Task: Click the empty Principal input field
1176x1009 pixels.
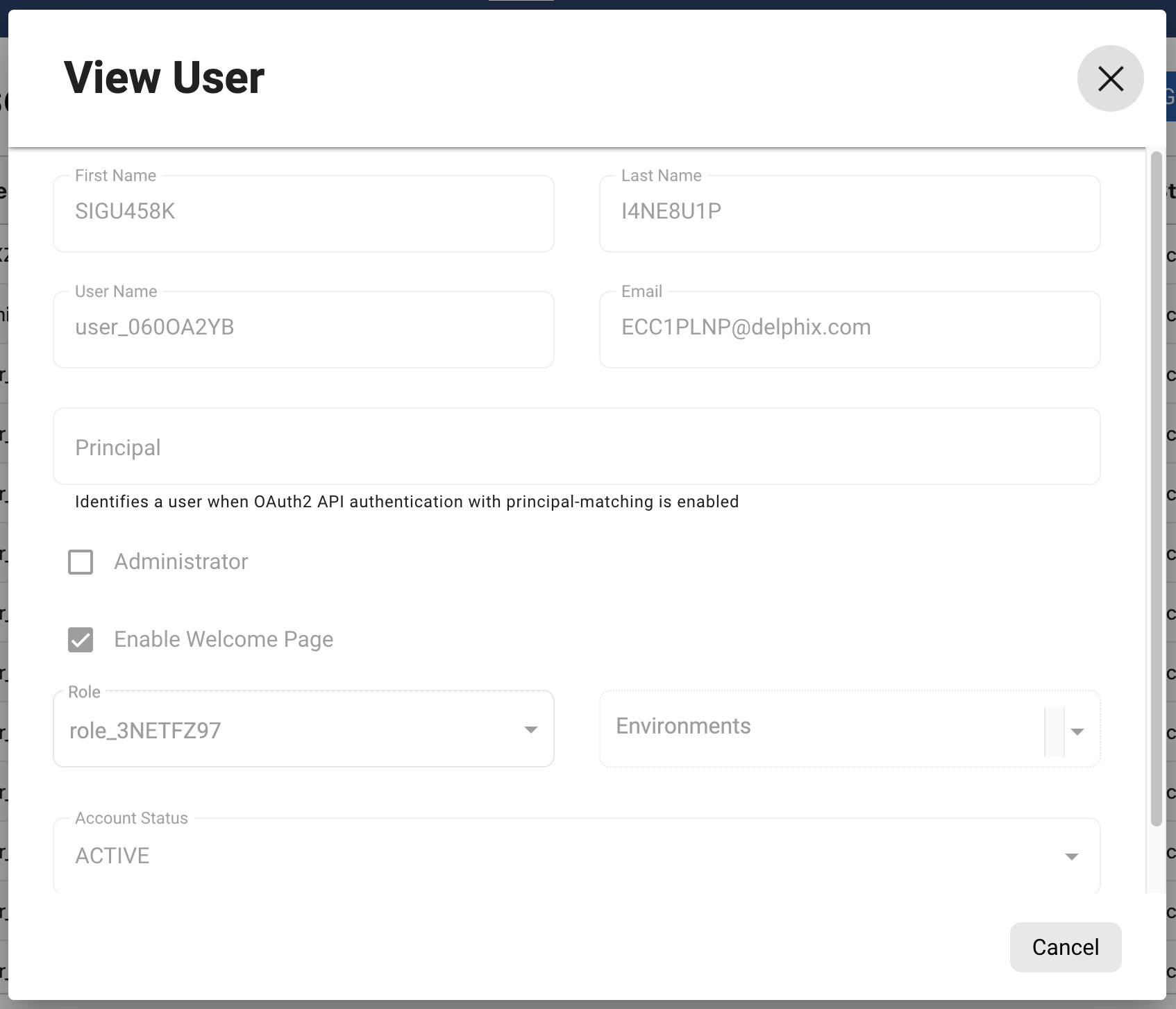Action: pos(576,447)
